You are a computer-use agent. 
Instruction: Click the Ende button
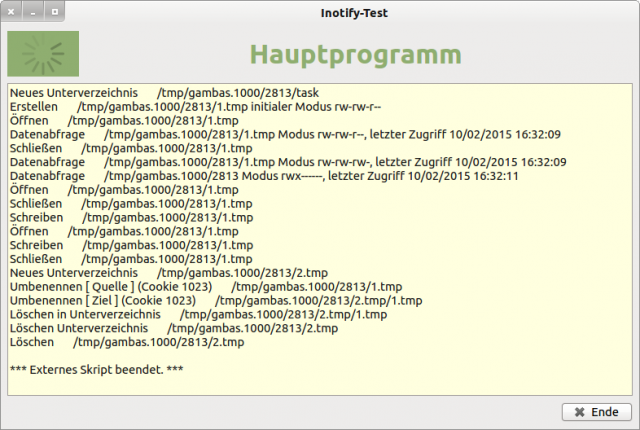tap(597, 411)
